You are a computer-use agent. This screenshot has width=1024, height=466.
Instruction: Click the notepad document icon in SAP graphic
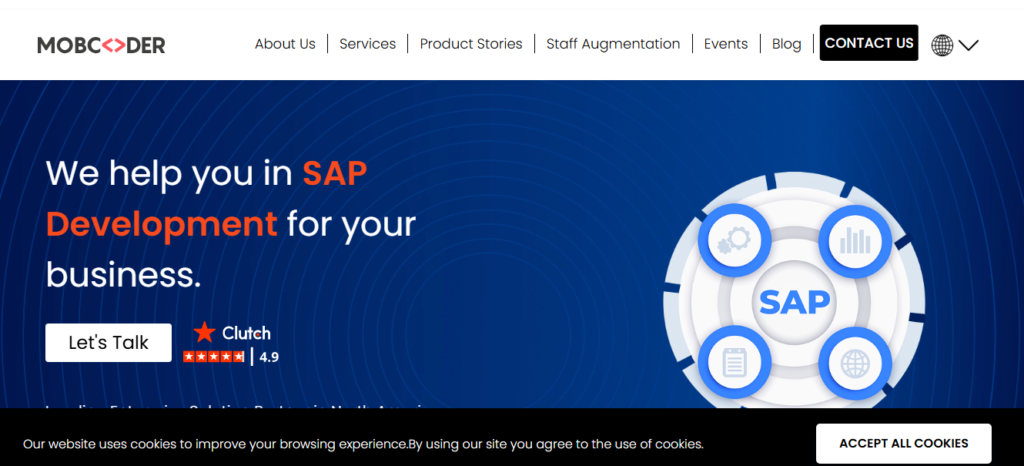[x=734, y=362]
